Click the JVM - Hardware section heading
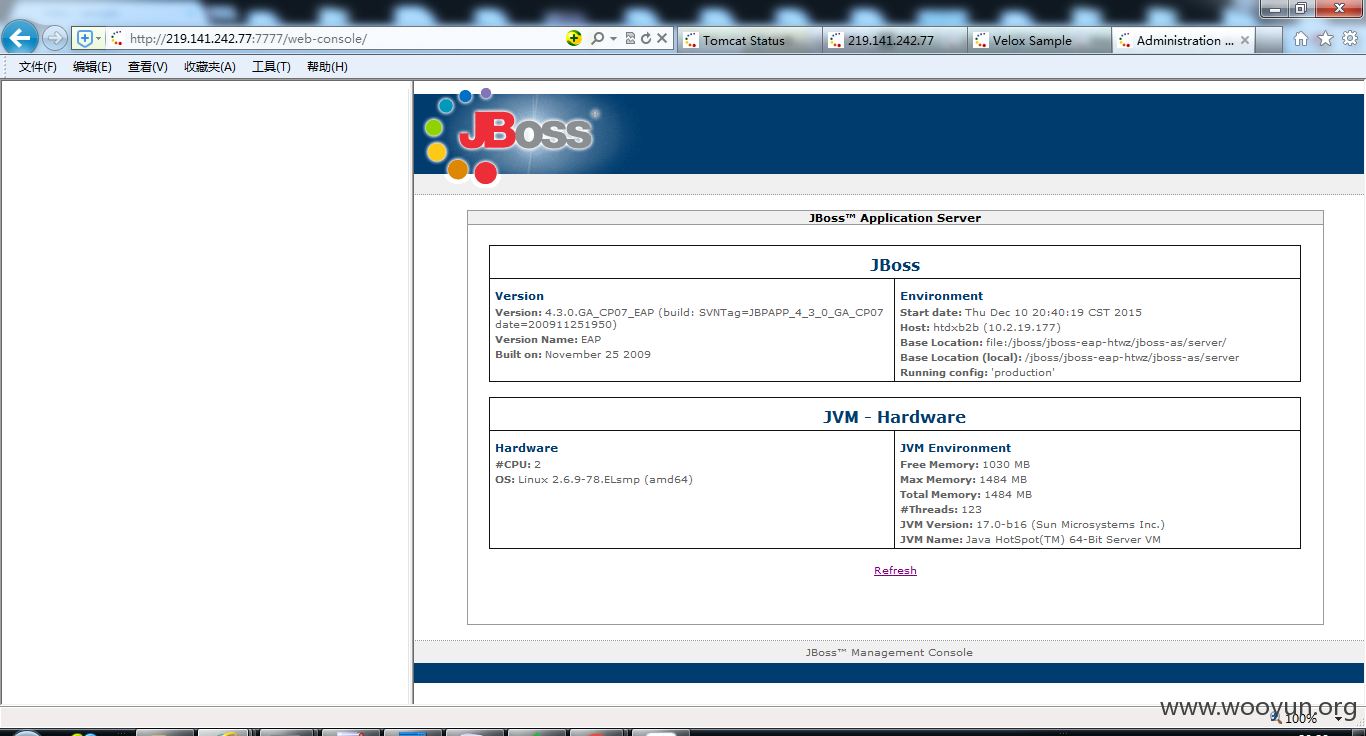The image size is (1366, 736). point(895,417)
